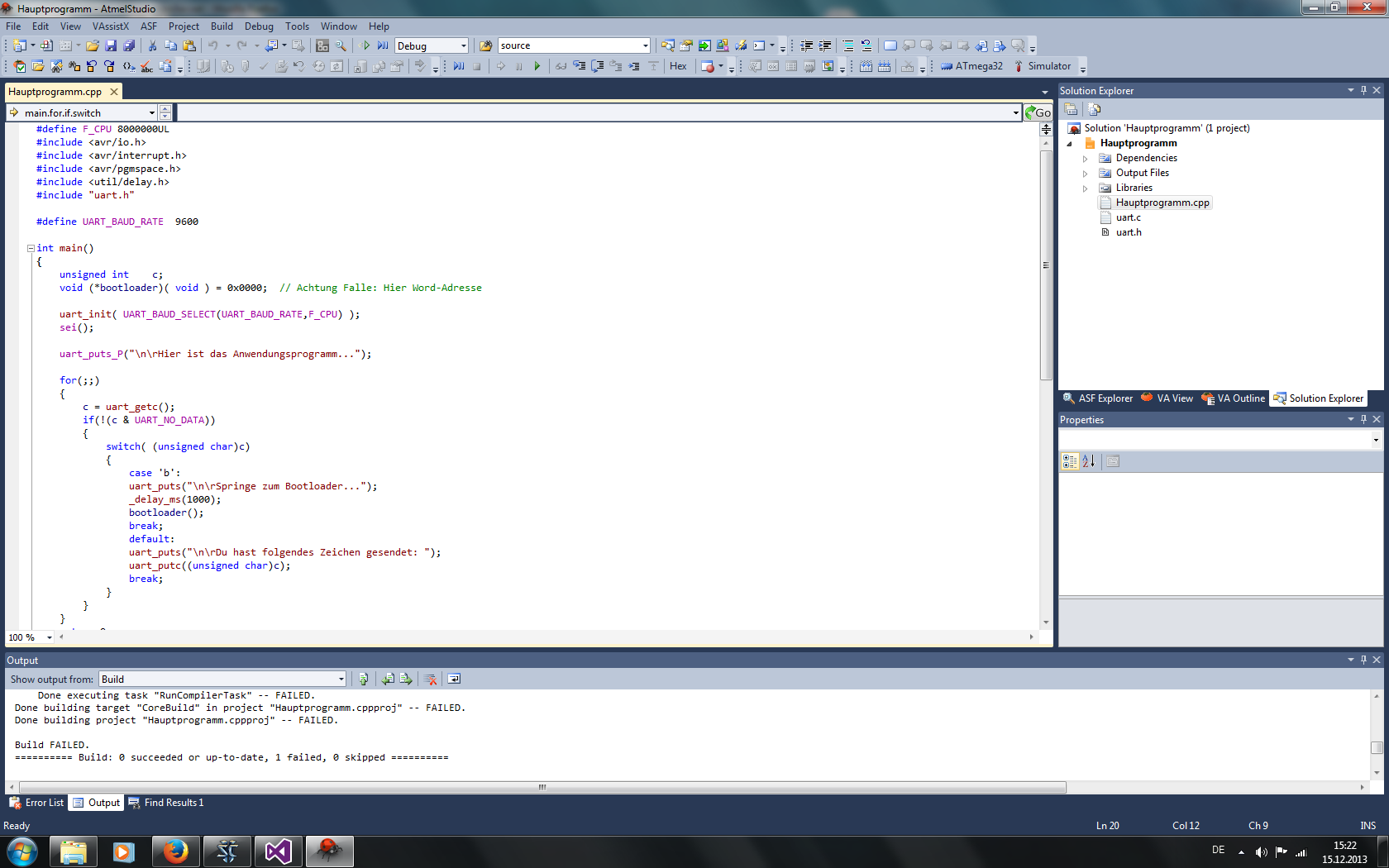1389x868 pixels.
Task: Click the Cut scissors icon
Action: [x=152, y=45]
